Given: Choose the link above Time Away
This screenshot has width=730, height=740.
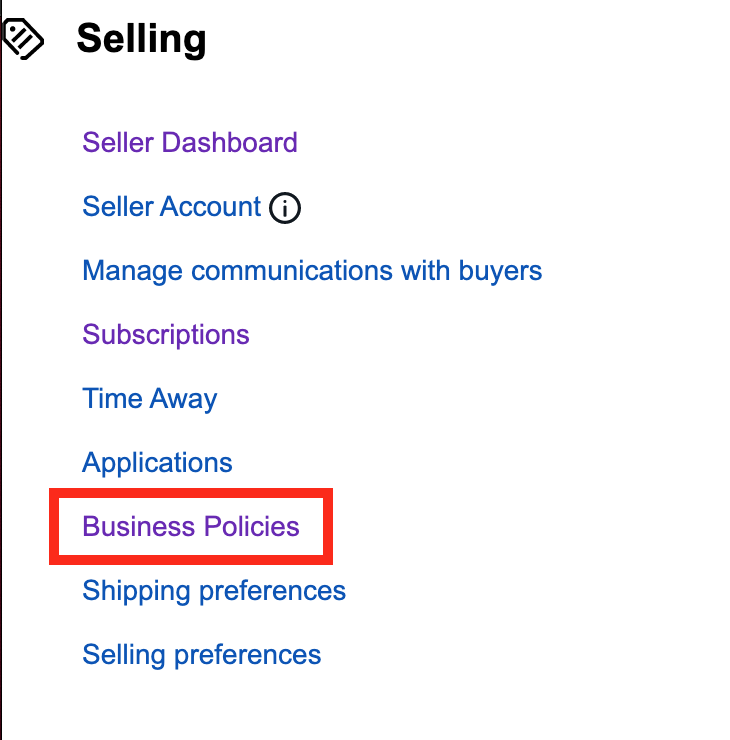Looking at the screenshot, I should pos(166,335).
